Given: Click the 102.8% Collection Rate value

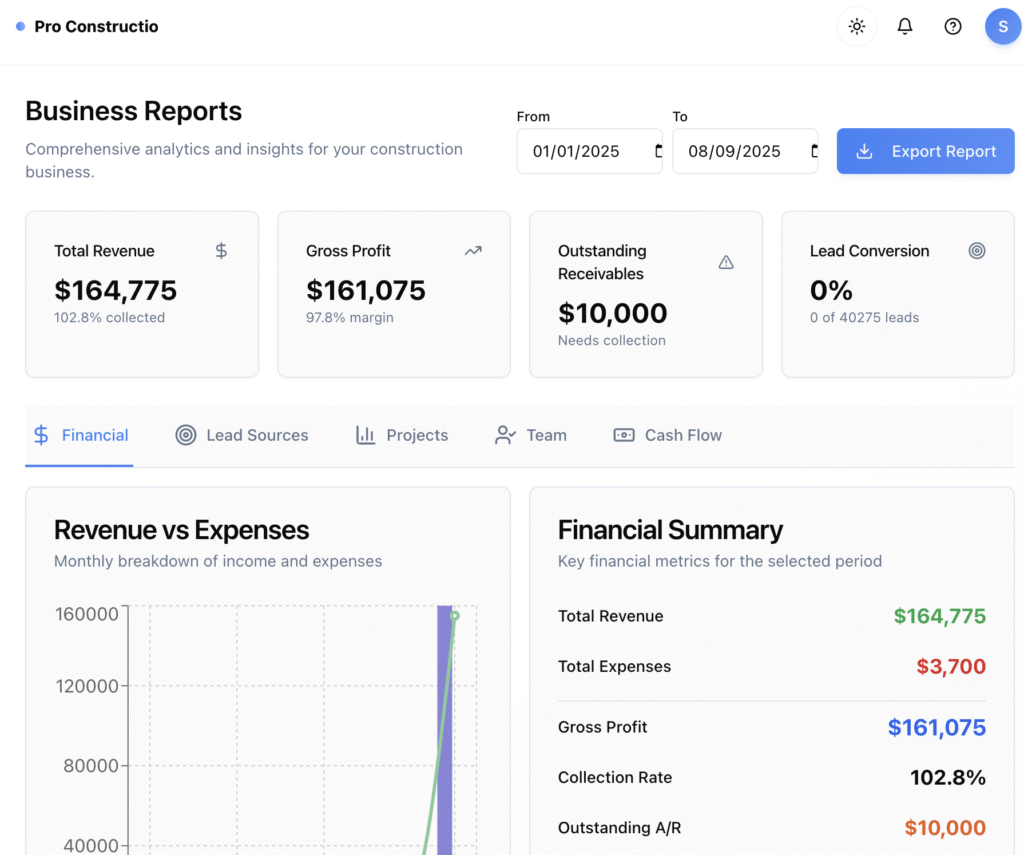Looking at the screenshot, I should point(948,777).
